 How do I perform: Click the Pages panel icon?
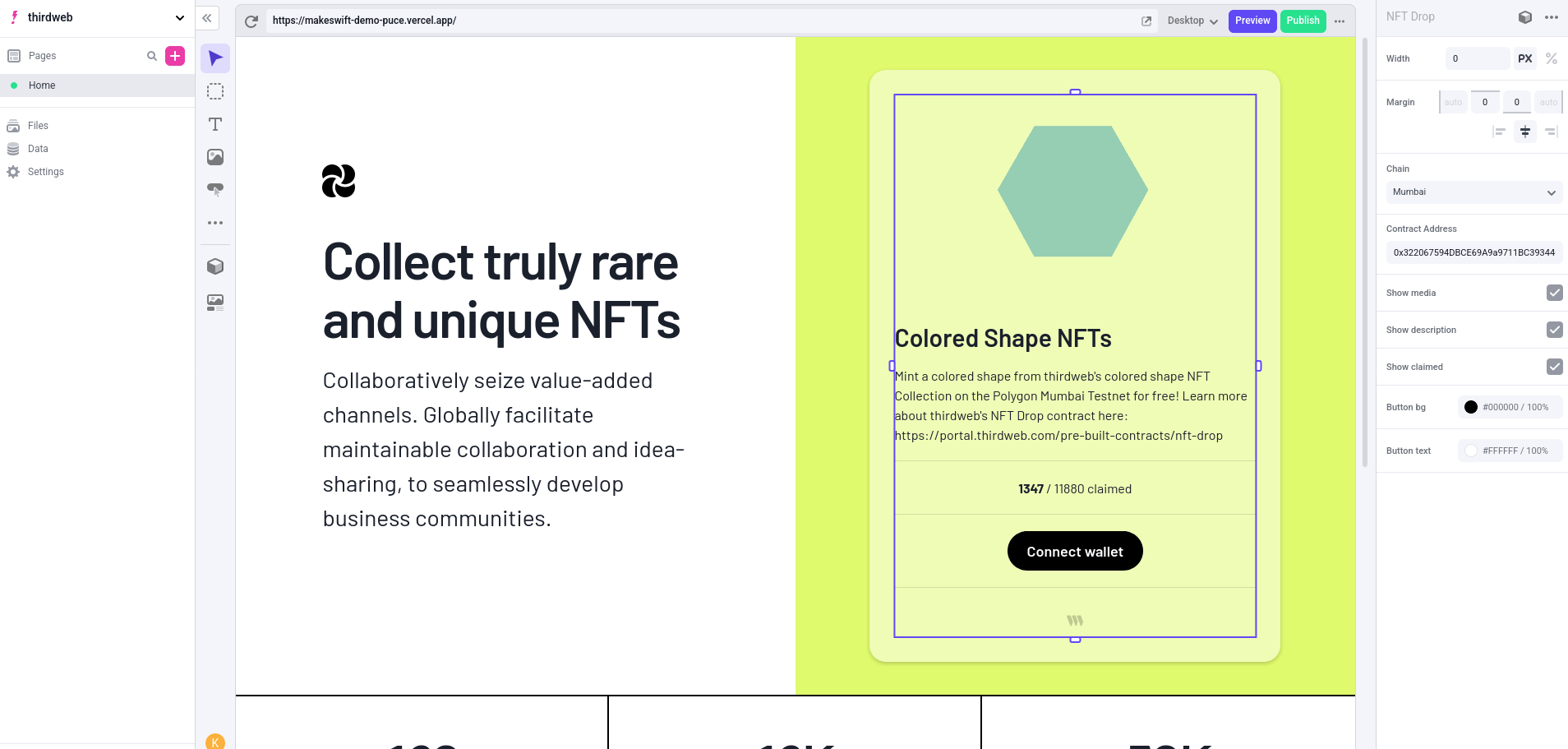tap(14, 56)
